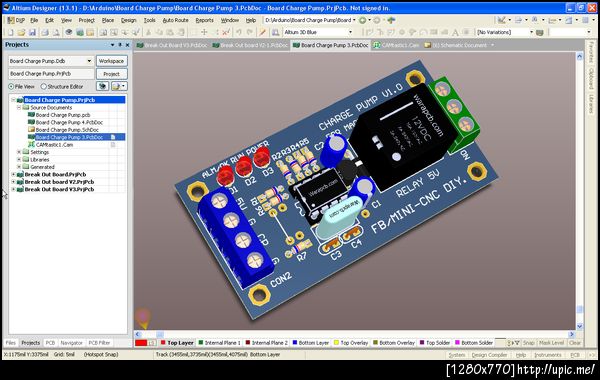Select Board Charge Pump 4.PcbDoc in tree
Viewport: 600px width, 380px height.
tap(69, 122)
